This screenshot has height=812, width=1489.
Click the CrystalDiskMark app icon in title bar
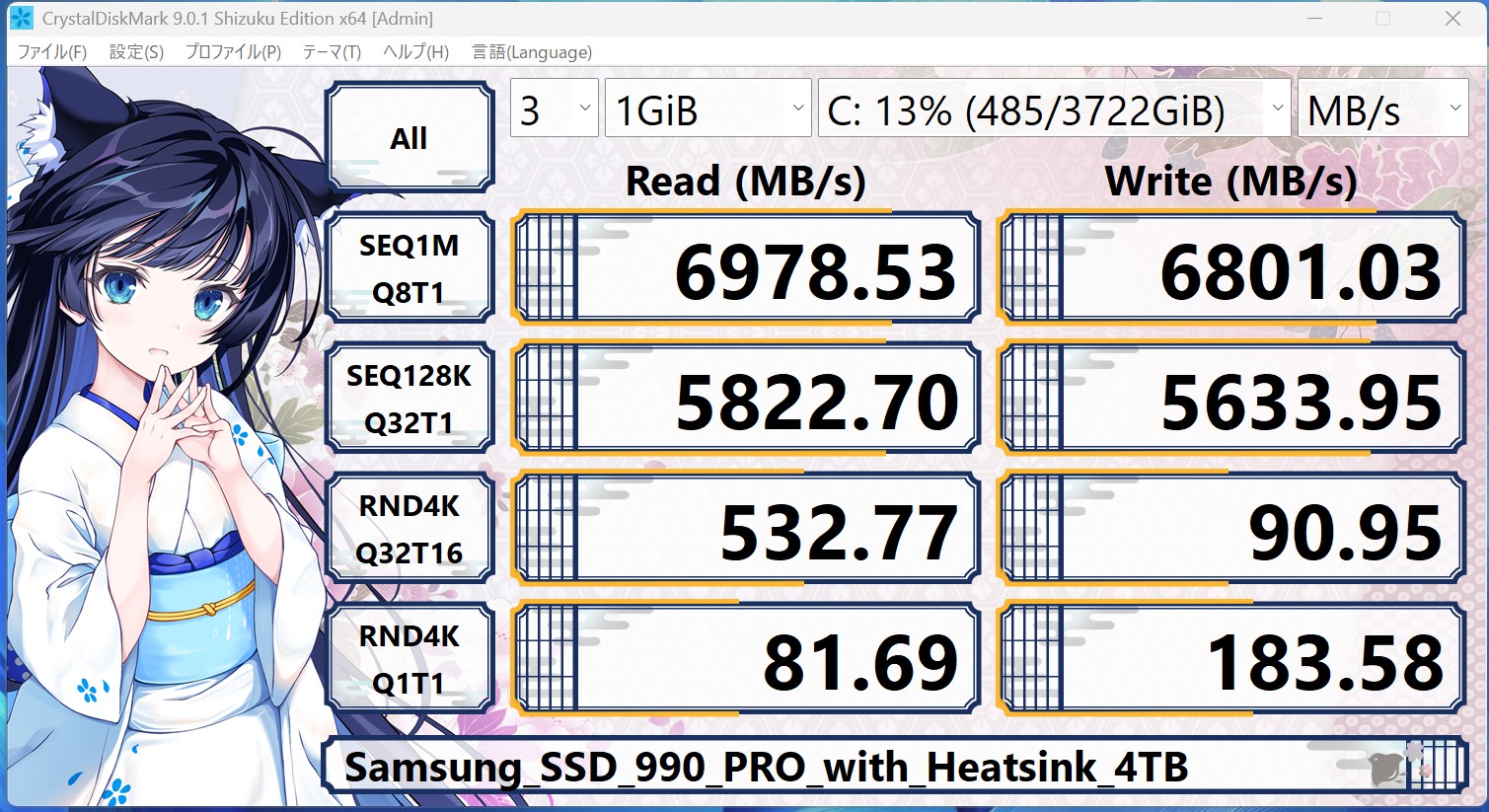pos(21,18)
